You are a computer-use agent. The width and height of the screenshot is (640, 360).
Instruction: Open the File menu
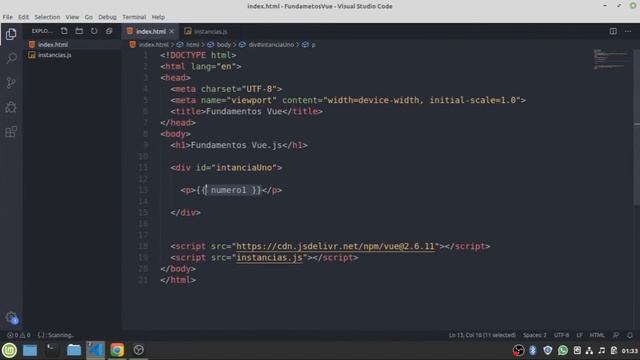(x=7, y=17)
